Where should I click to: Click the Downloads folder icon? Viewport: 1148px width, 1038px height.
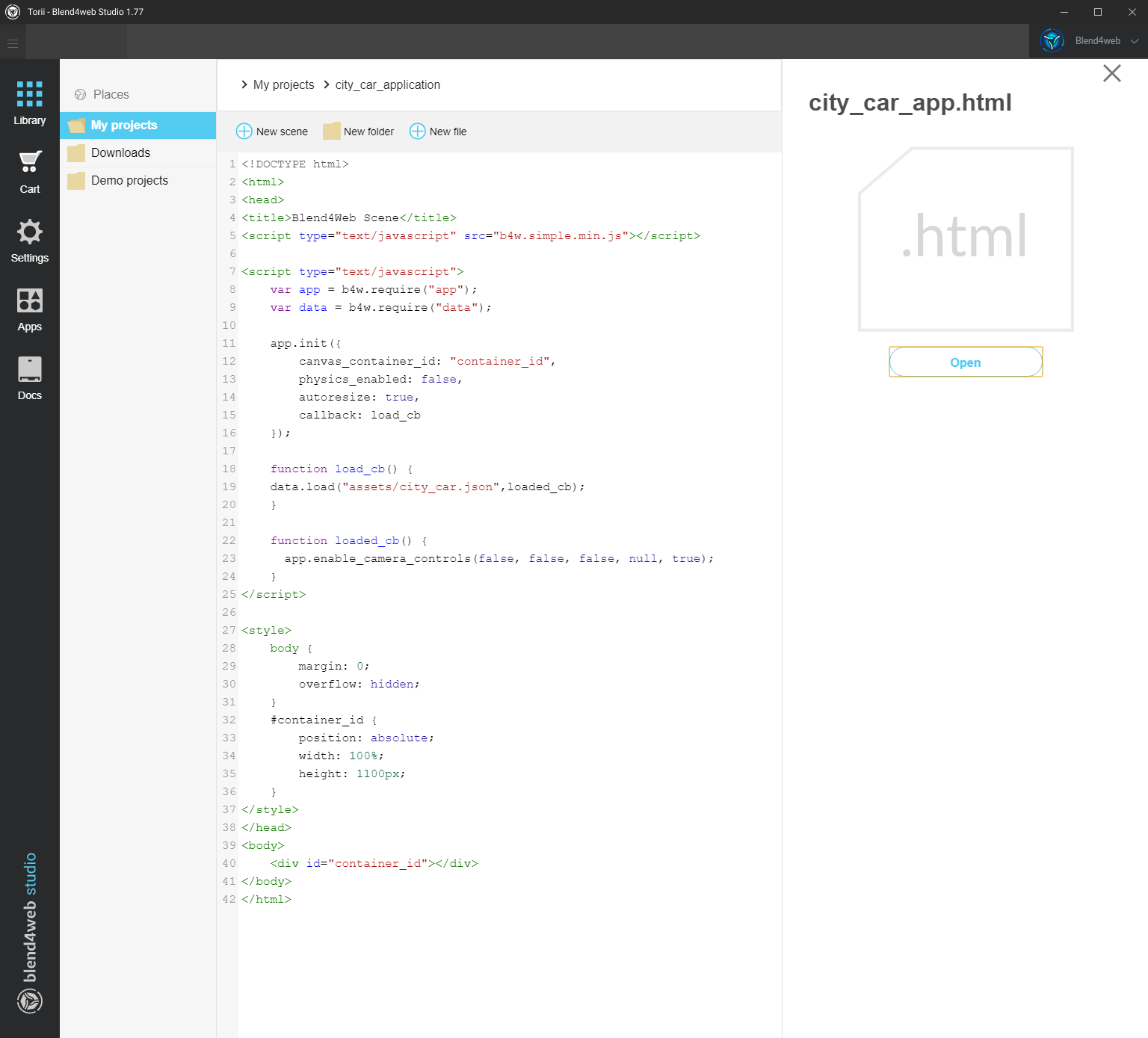76,153
